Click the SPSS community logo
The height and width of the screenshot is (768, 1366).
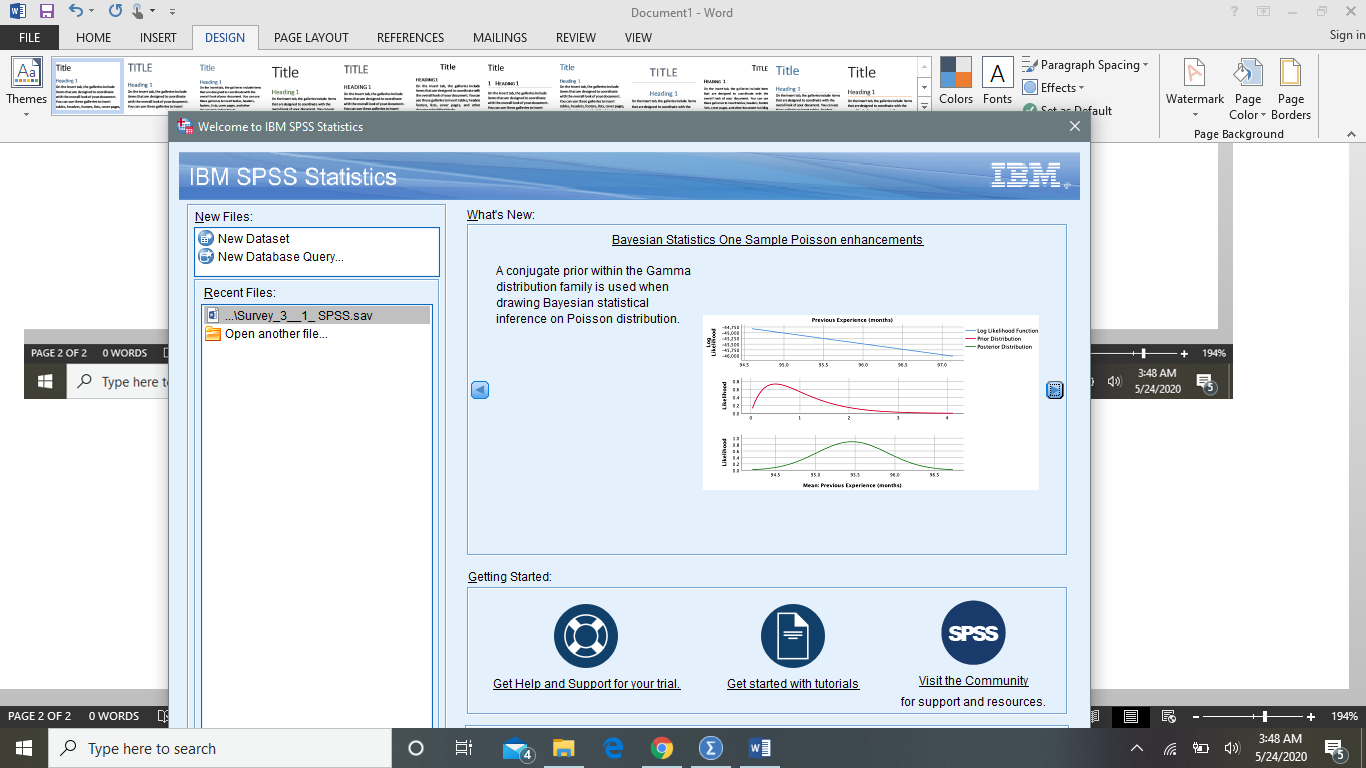click(972, 632)
